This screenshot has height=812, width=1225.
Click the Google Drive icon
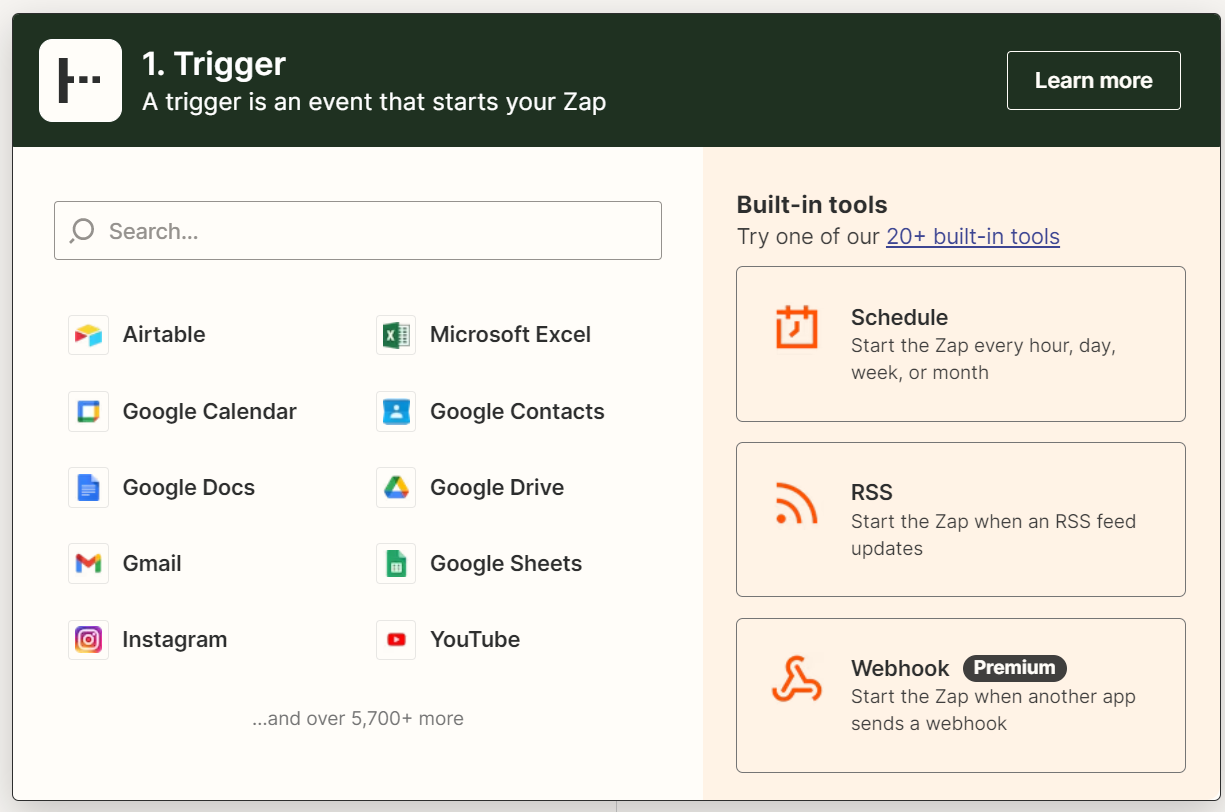pos(396,488)
